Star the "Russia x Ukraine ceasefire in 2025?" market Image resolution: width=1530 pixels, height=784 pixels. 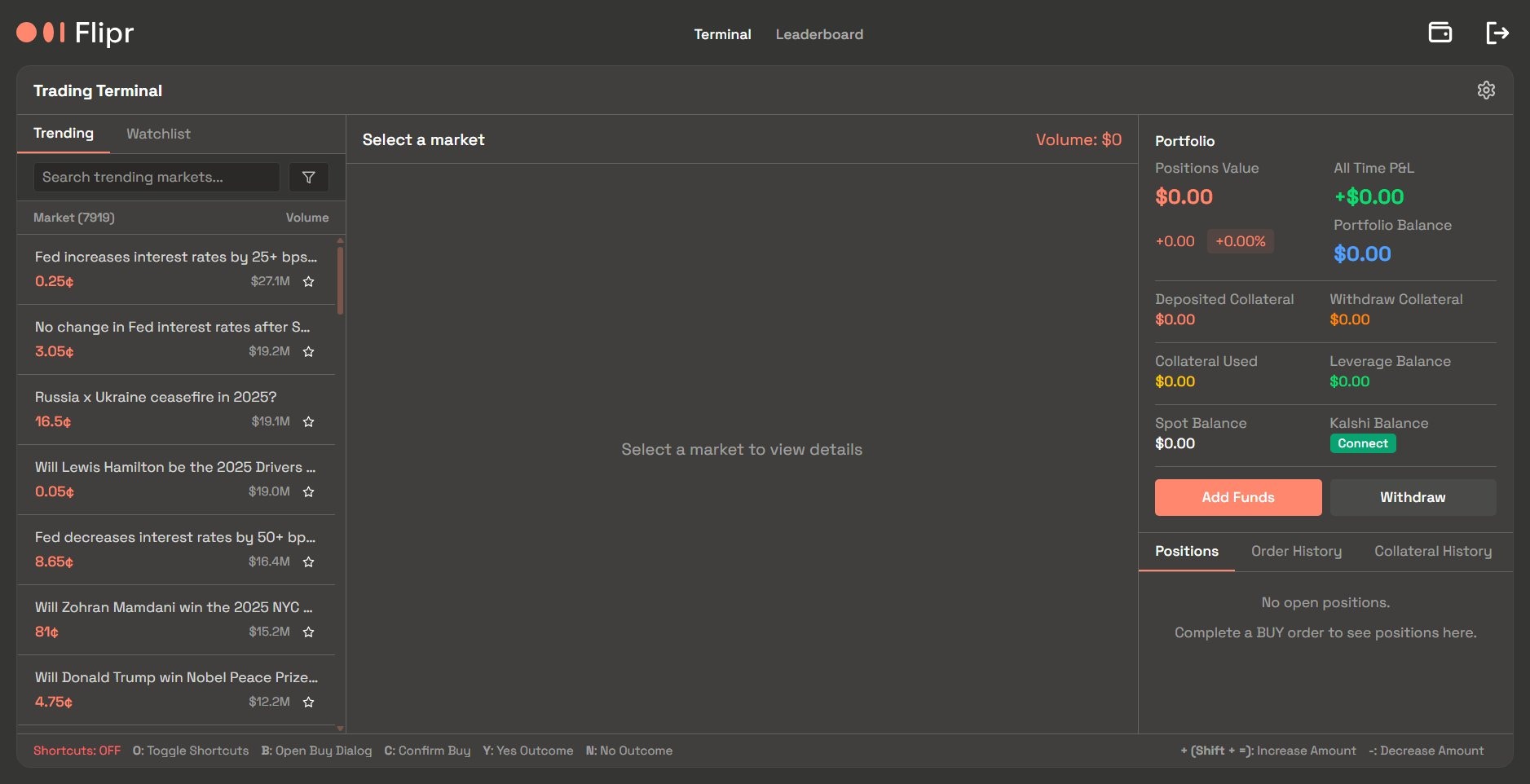[309, 421]
